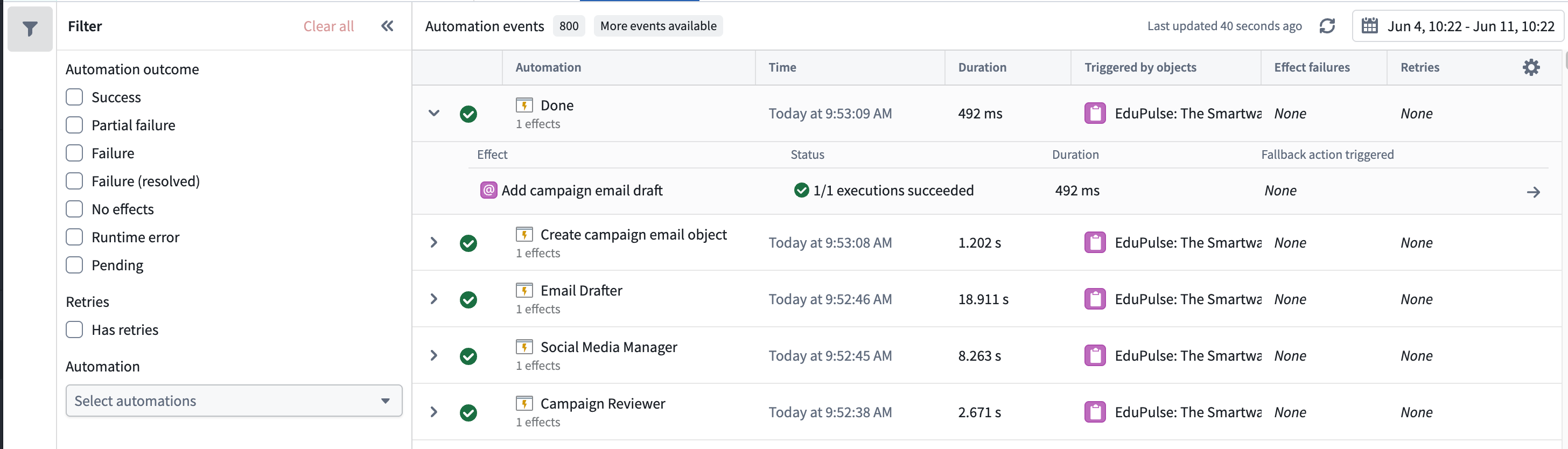Click EduPulse object icon in Email Drafter row

[1095, 299]
